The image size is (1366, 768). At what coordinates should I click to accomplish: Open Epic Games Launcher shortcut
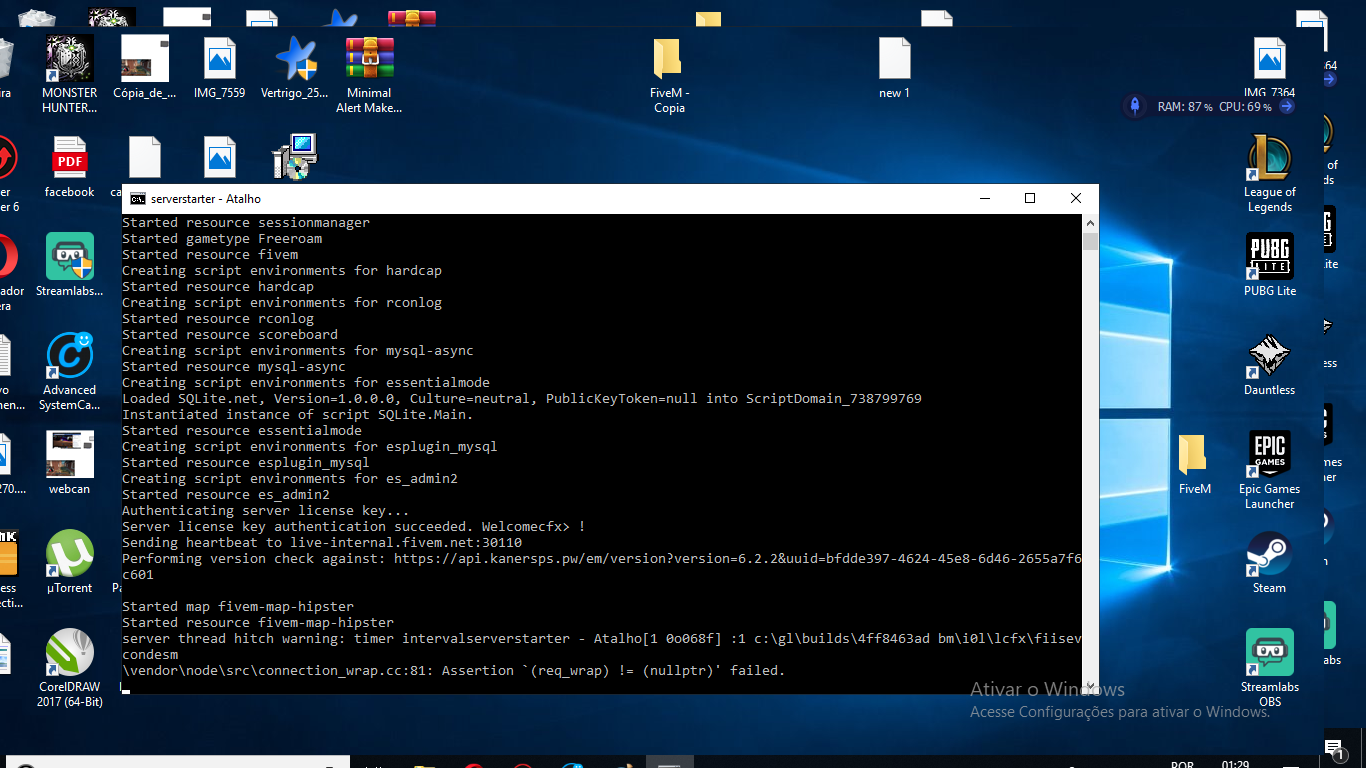click(x=1269, y=456)
